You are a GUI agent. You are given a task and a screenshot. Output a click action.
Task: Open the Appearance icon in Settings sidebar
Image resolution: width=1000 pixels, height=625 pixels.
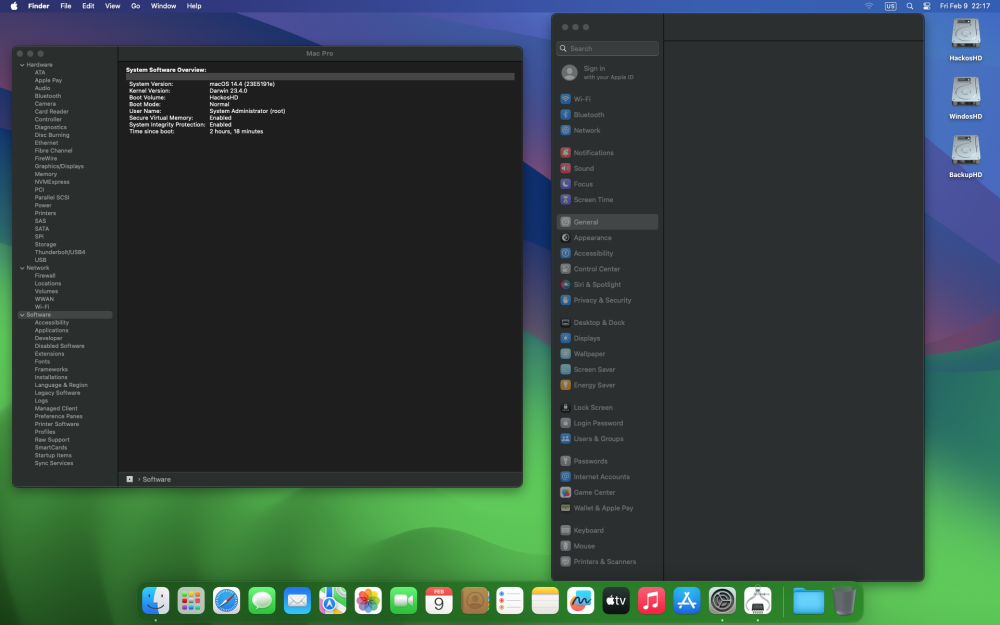click(565, 237)
